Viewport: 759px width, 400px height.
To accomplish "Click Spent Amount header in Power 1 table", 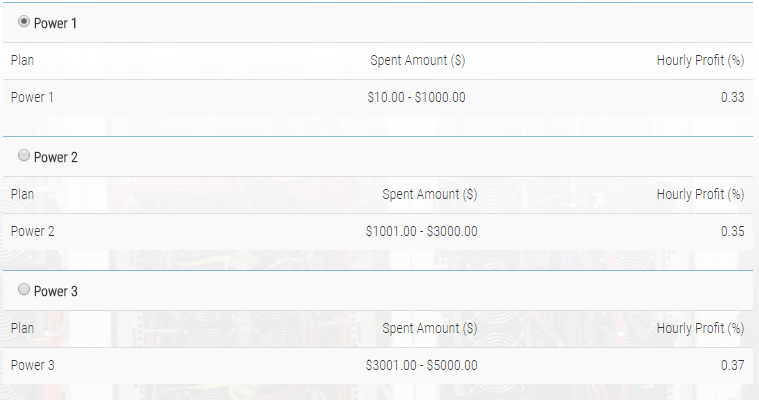I will click(x=418, y=61).
